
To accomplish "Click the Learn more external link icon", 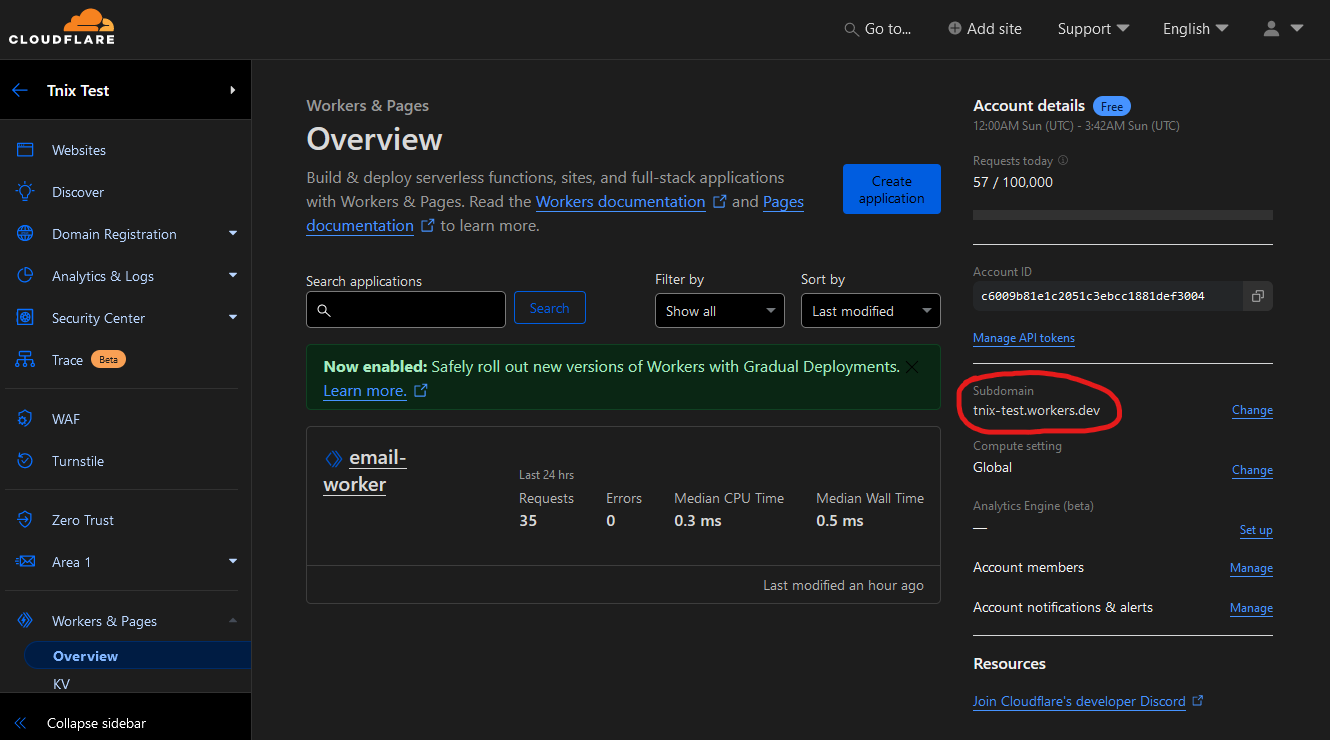I will click(421, 391).
